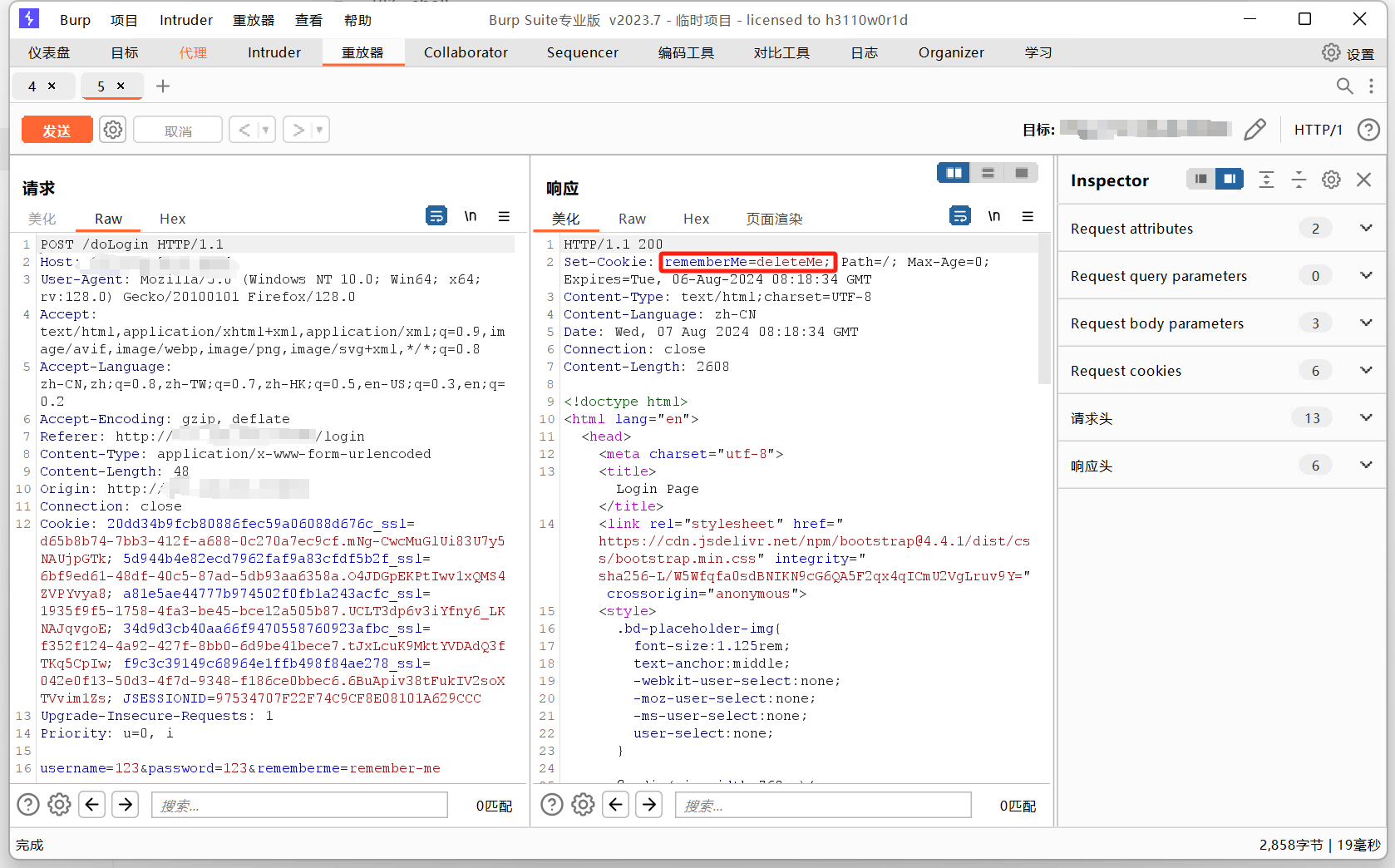Screen dimensions: 1395x868
Task: Set top-bottom layout view
Action: click(988, 173)
